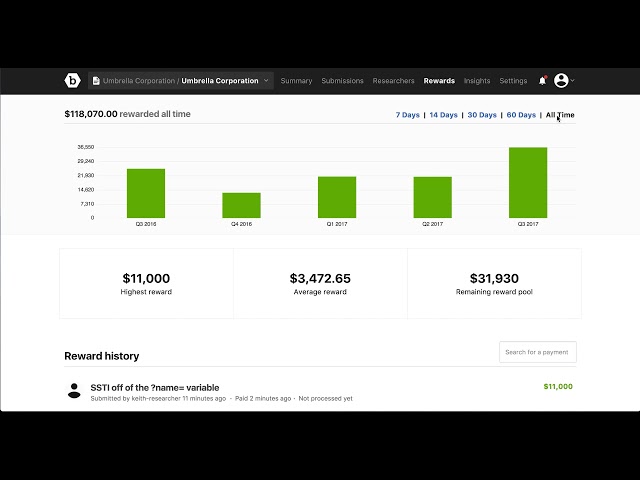Open the notifications bell
The width and height of the screenshot is (640, 480).
point(542,80)
